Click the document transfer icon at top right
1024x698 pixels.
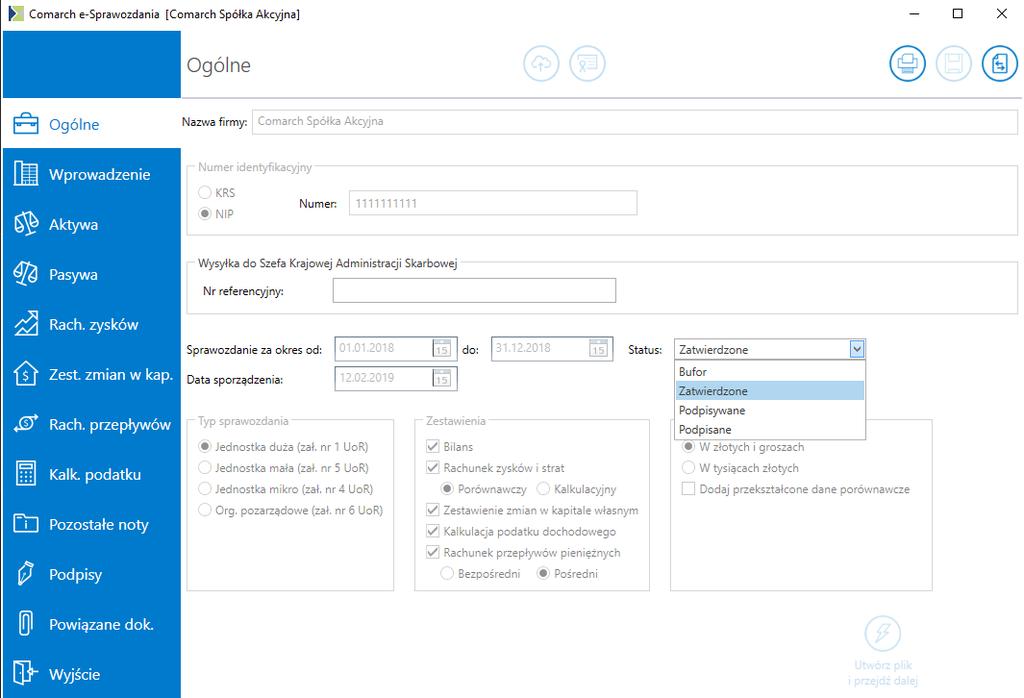(1000, 63)
